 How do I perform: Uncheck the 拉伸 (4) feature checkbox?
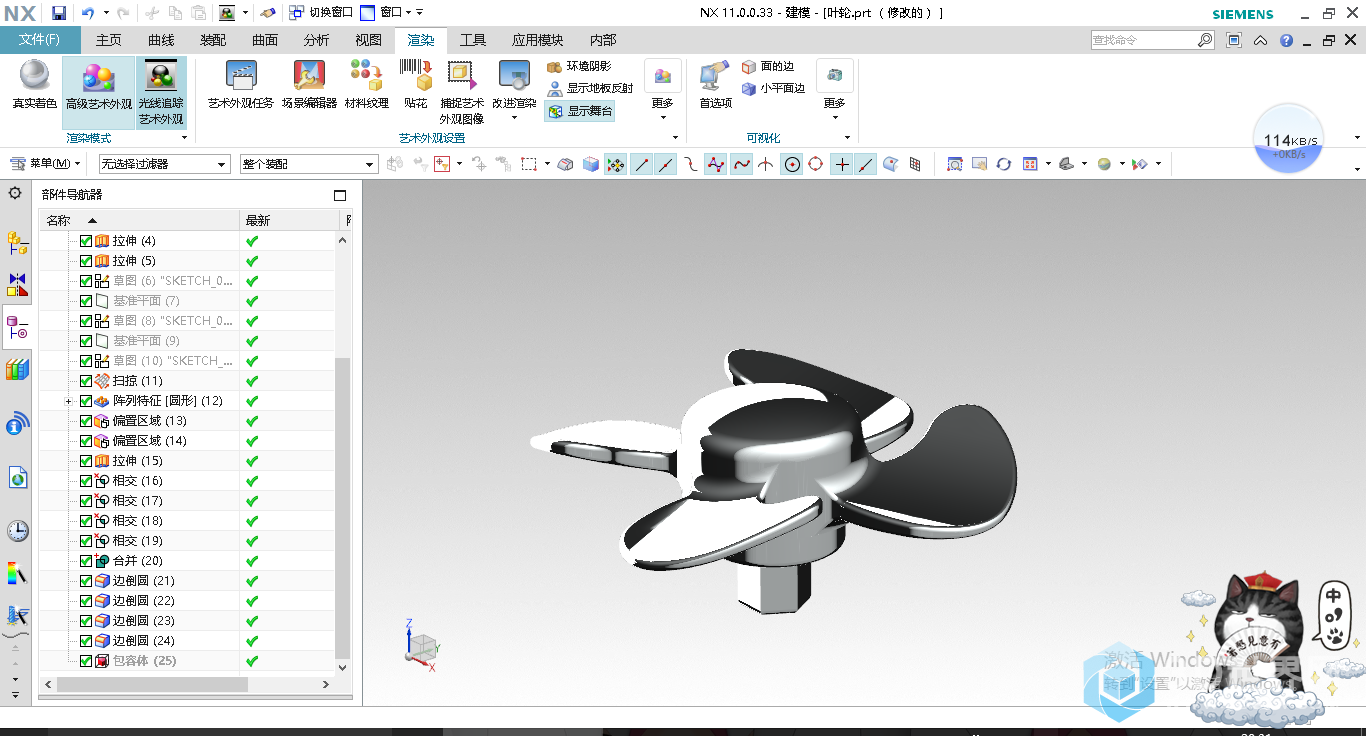[85, 241]
